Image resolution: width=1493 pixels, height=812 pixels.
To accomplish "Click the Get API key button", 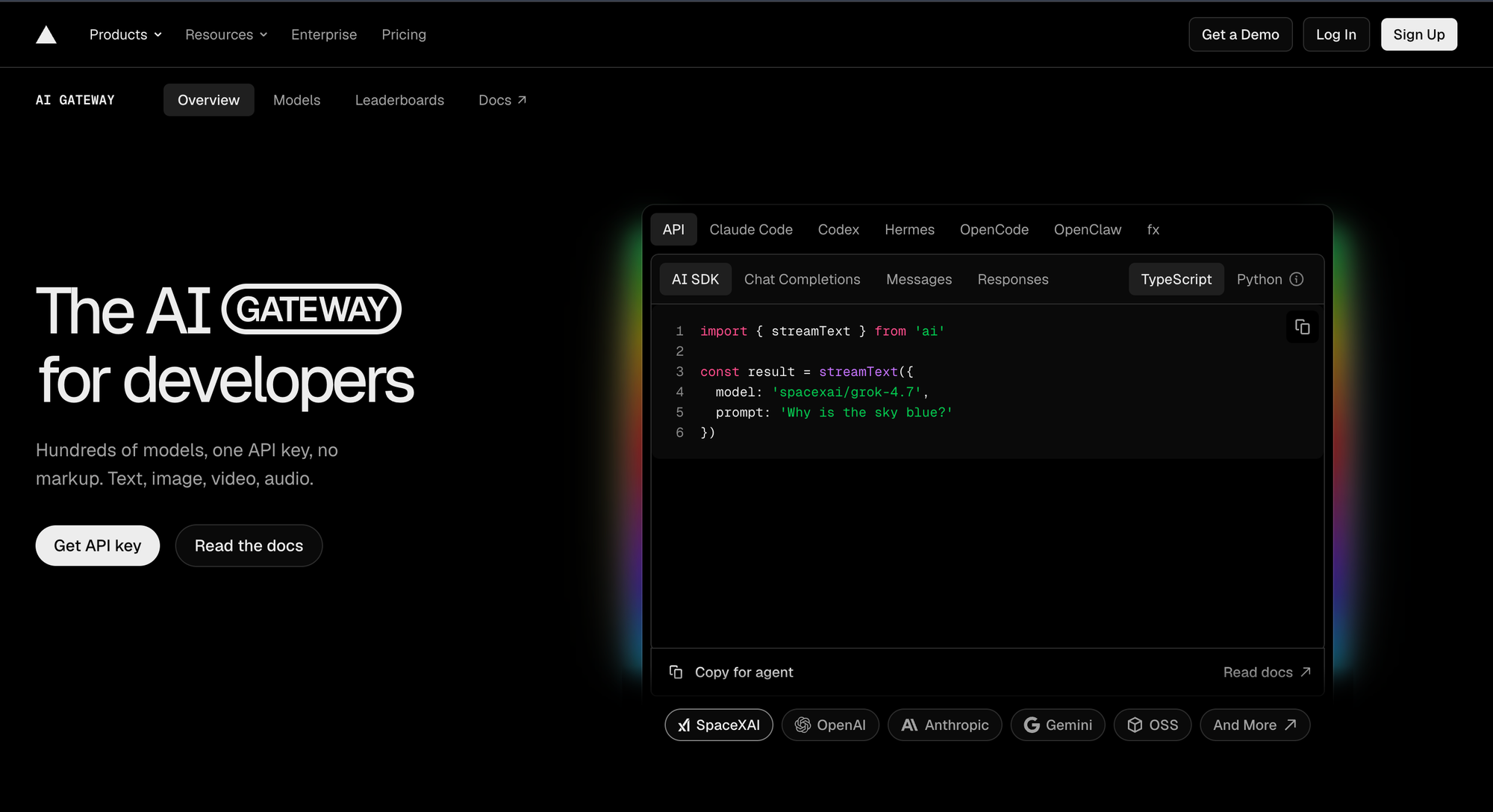I will [98, 546].
